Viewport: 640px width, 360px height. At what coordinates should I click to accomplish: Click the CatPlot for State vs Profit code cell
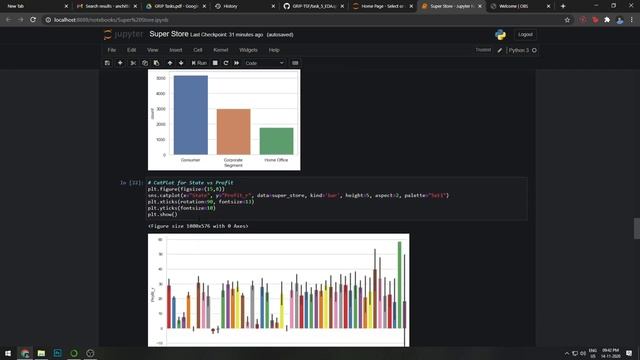coord(337,198)
